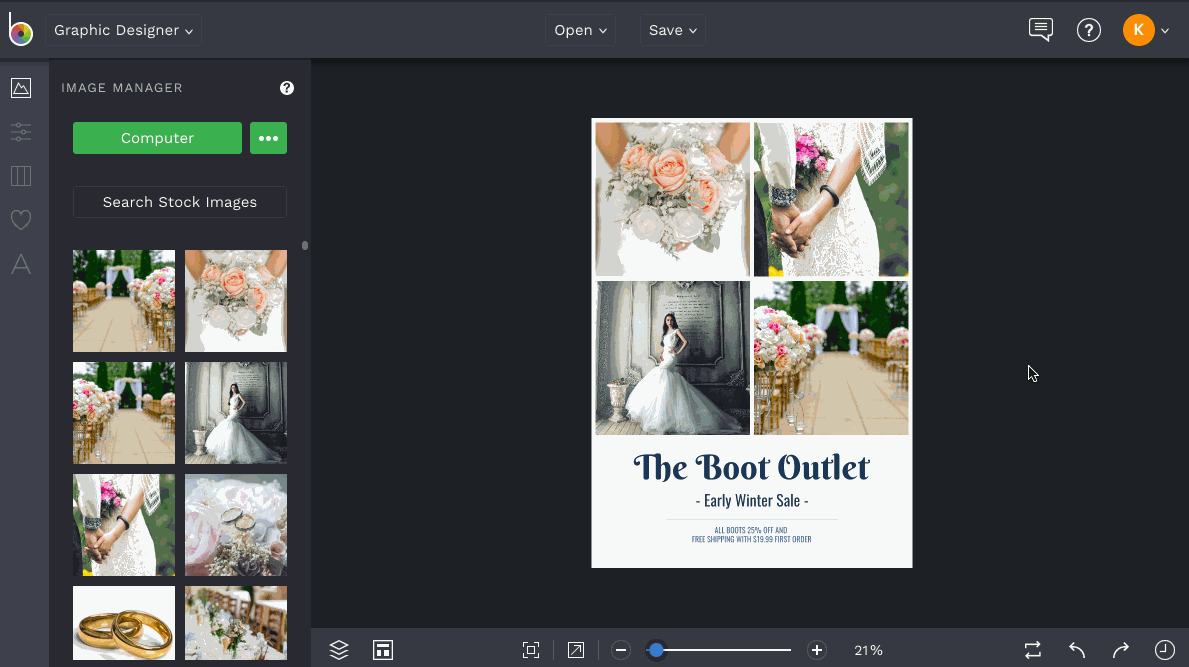Select the second-row wedding aisle thumbnail
The width and height of the screenshot is (1189, 667).
[124, 413]
